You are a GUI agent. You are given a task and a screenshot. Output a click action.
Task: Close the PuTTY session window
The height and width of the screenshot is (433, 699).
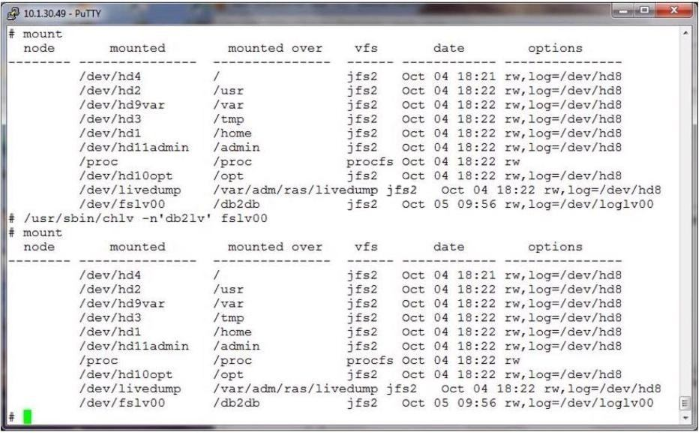(x=674, y=10)
